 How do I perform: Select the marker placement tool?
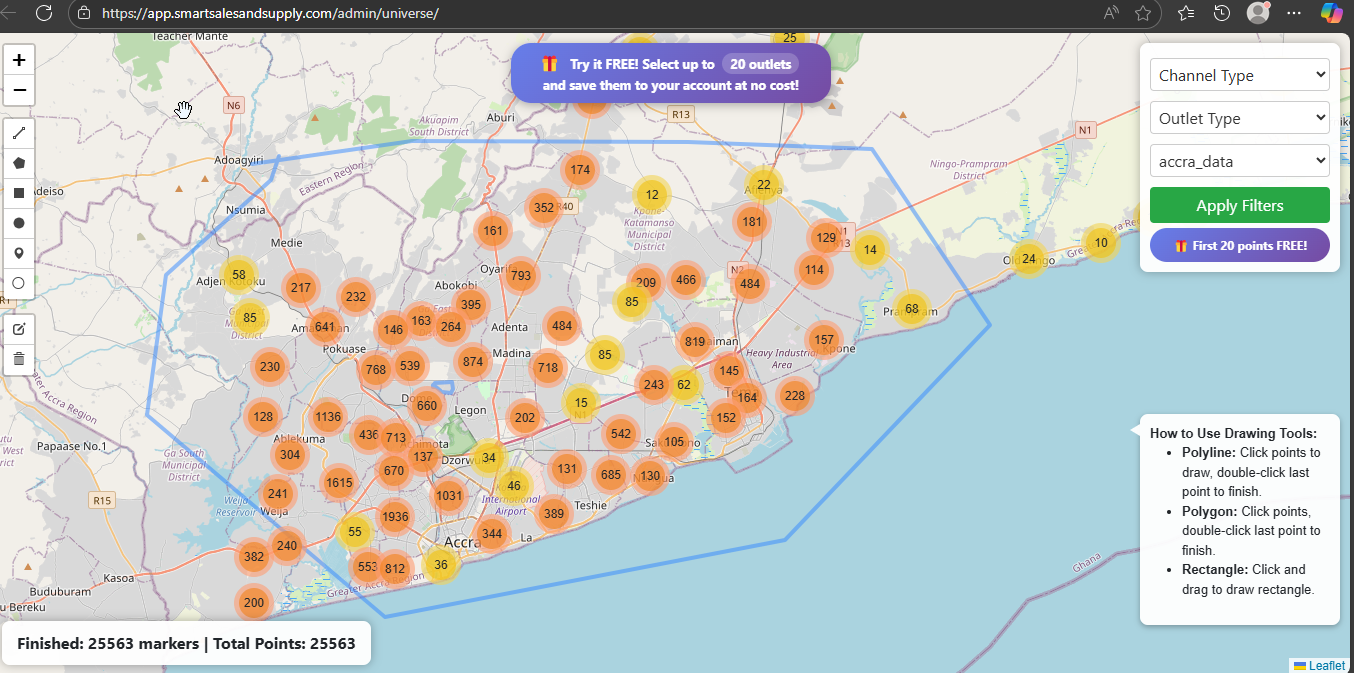pyautogui.click(x=19, y=253)
